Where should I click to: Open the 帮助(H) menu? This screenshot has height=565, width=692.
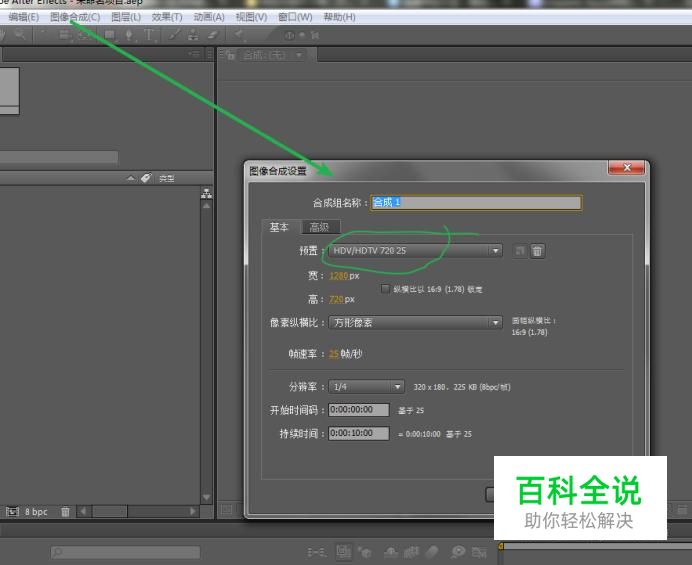339,17
